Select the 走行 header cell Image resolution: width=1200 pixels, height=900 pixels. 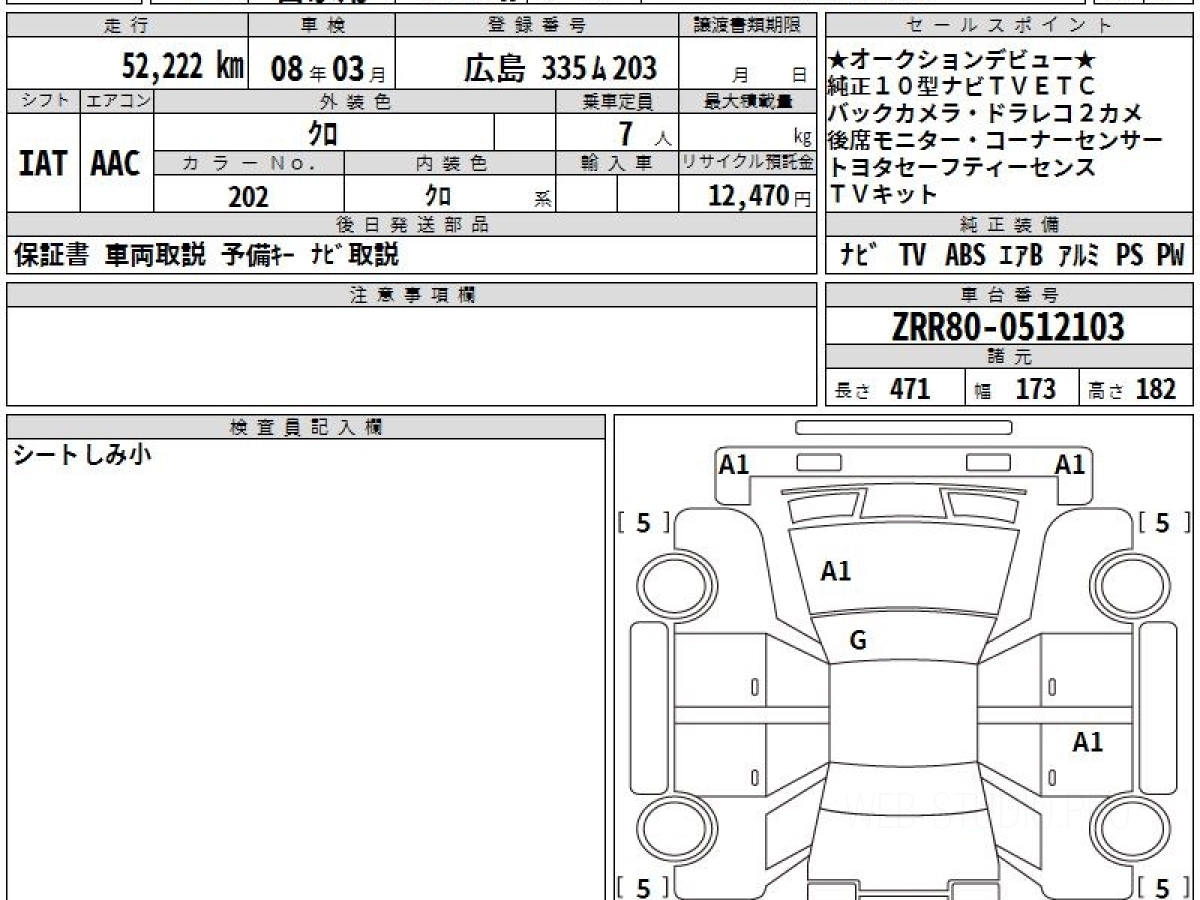(126, 26)
